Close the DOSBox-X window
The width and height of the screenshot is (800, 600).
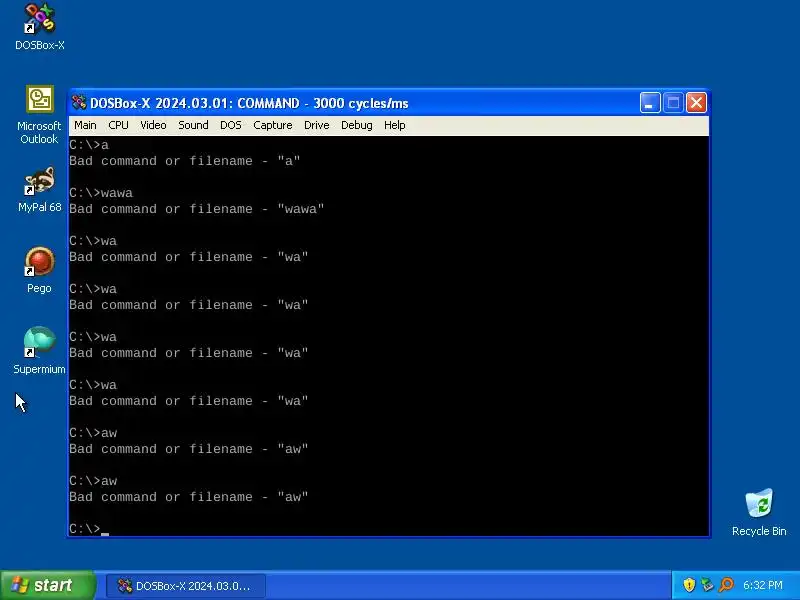point(696,103)
